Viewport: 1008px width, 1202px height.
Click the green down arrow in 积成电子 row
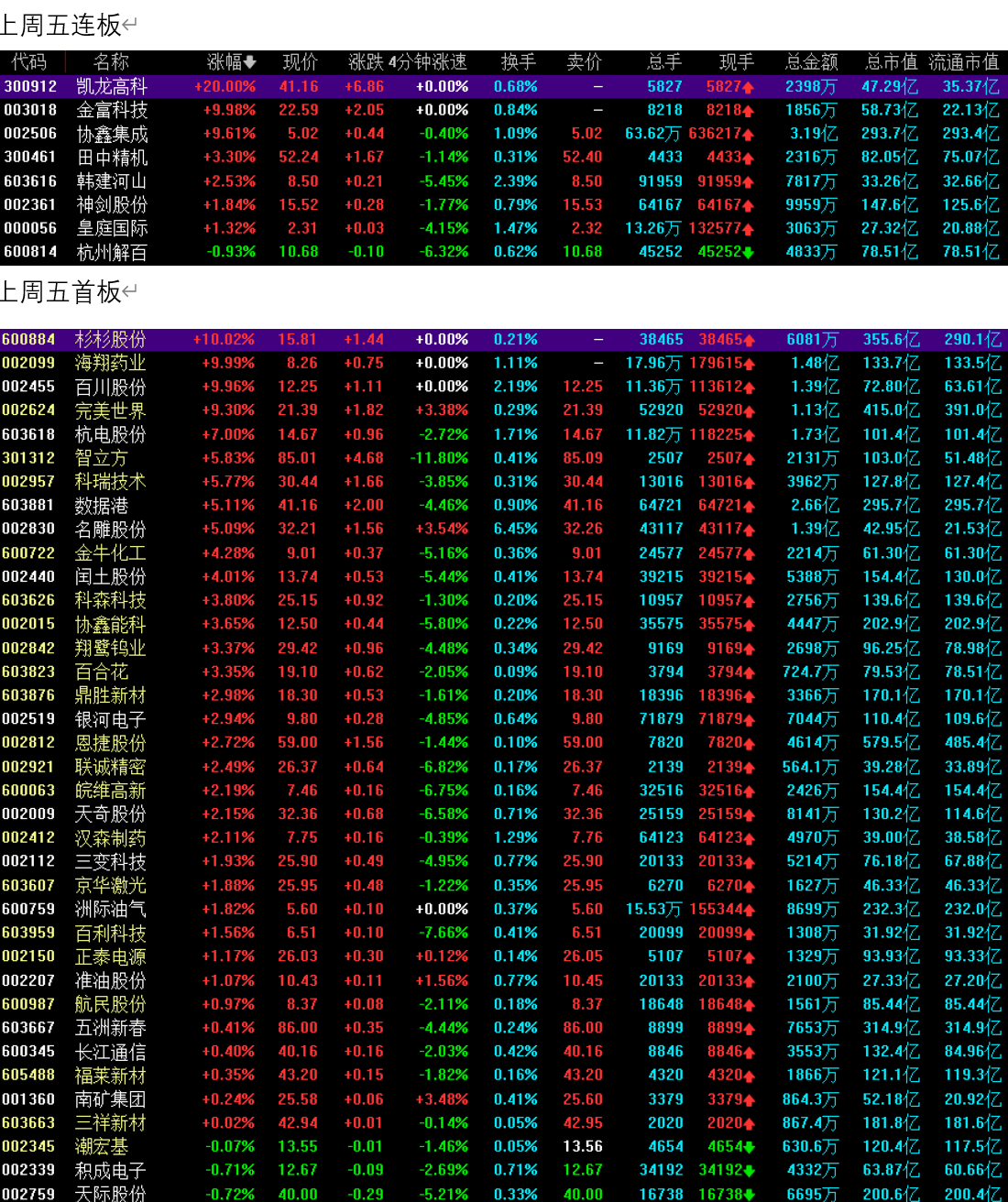pyautogui.click(x=750, y=1171)
